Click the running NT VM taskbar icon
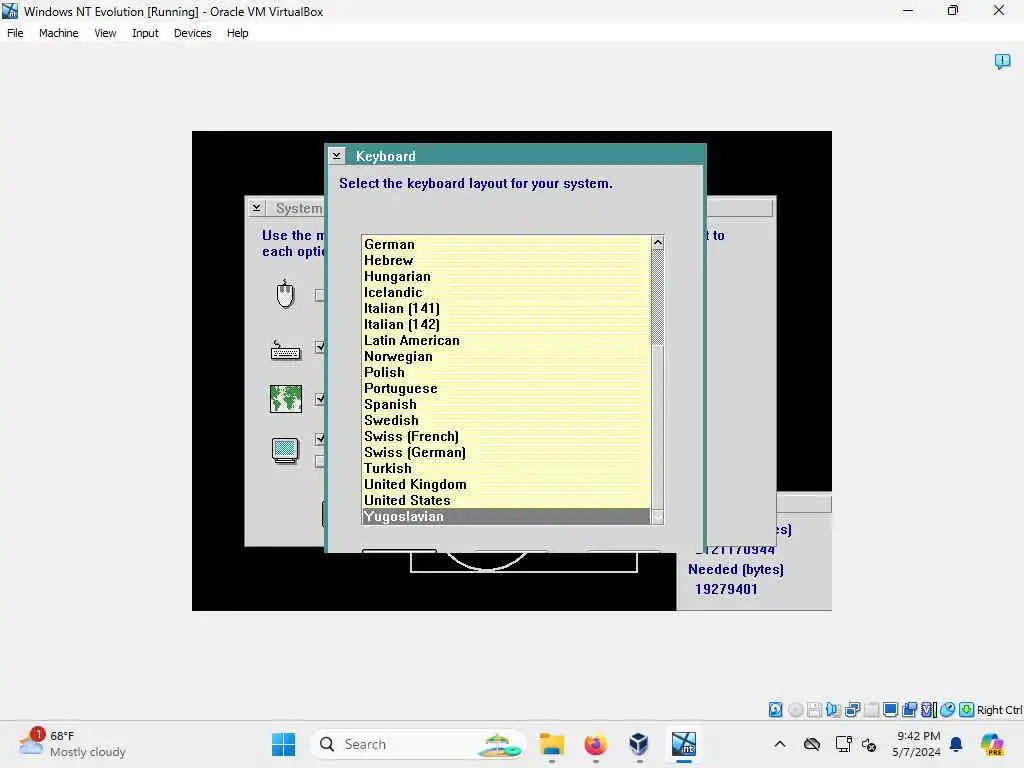 (x=684, y=744)
